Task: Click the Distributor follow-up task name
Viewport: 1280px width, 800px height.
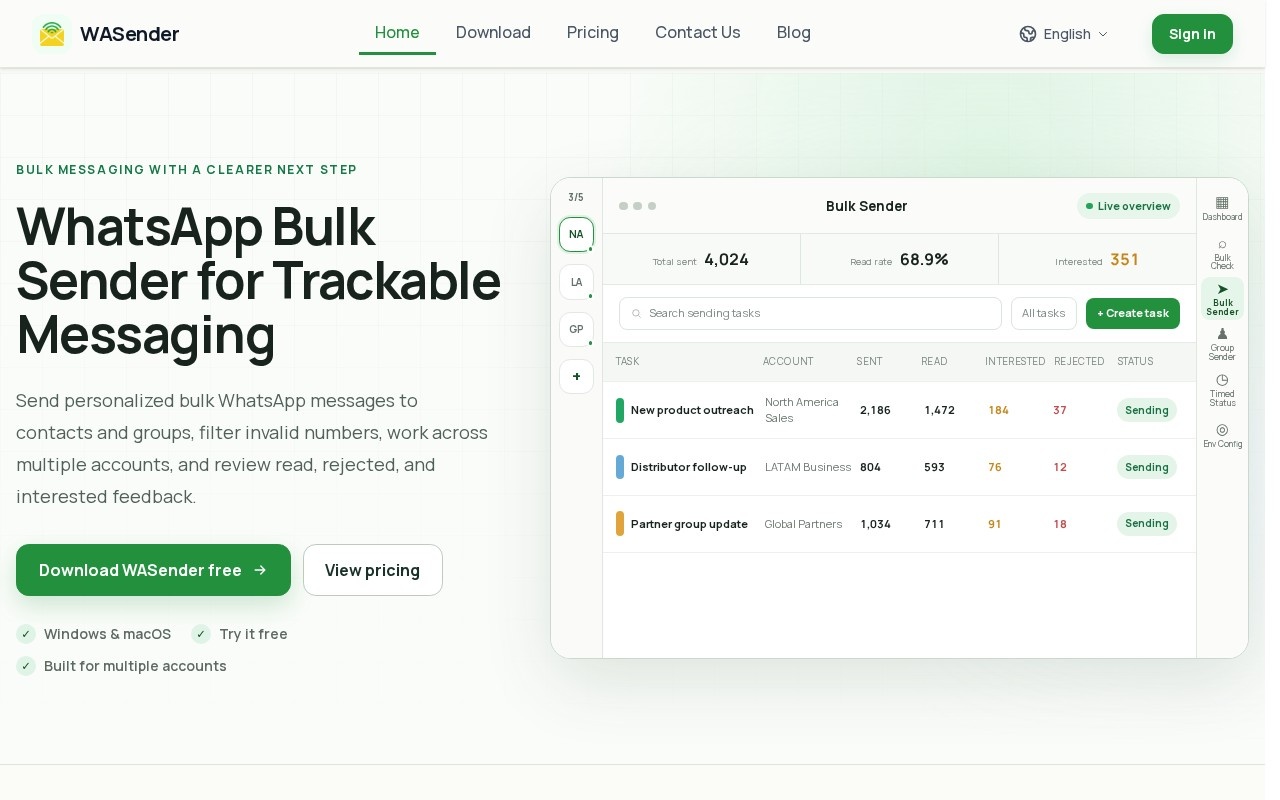Action: pyautogui.click(x=689, y=467)
